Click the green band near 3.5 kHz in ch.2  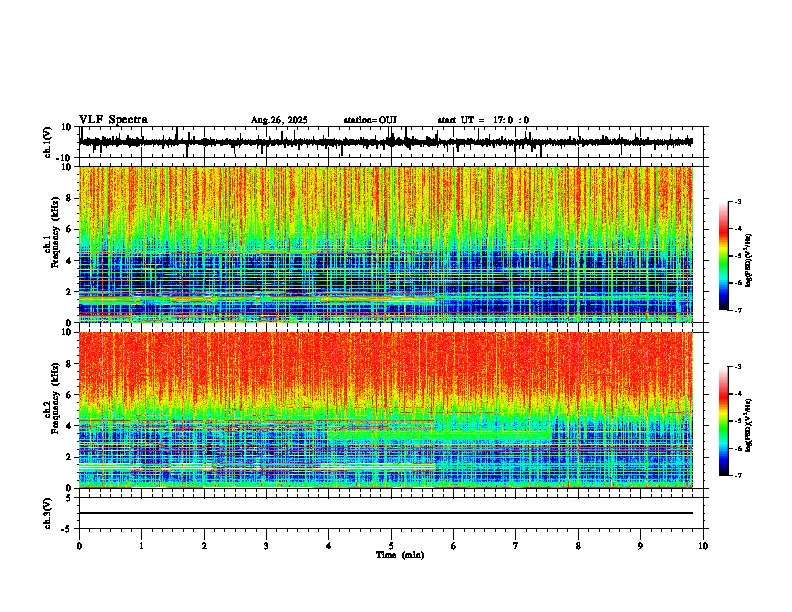(439, 434)
